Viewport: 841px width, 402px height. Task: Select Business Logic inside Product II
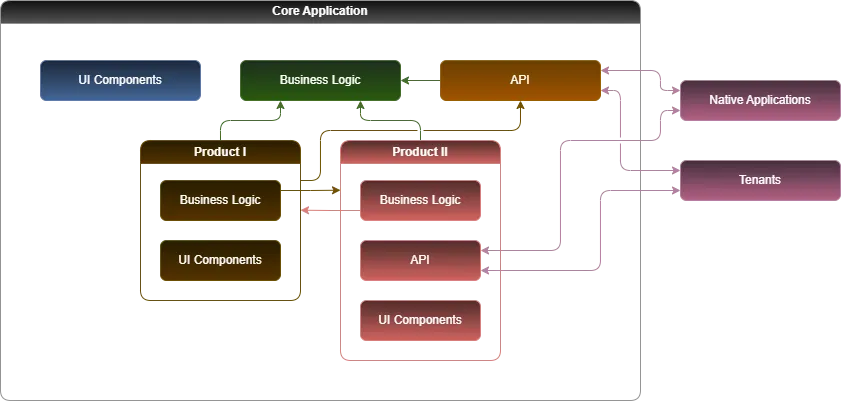[x=420, y=200]
